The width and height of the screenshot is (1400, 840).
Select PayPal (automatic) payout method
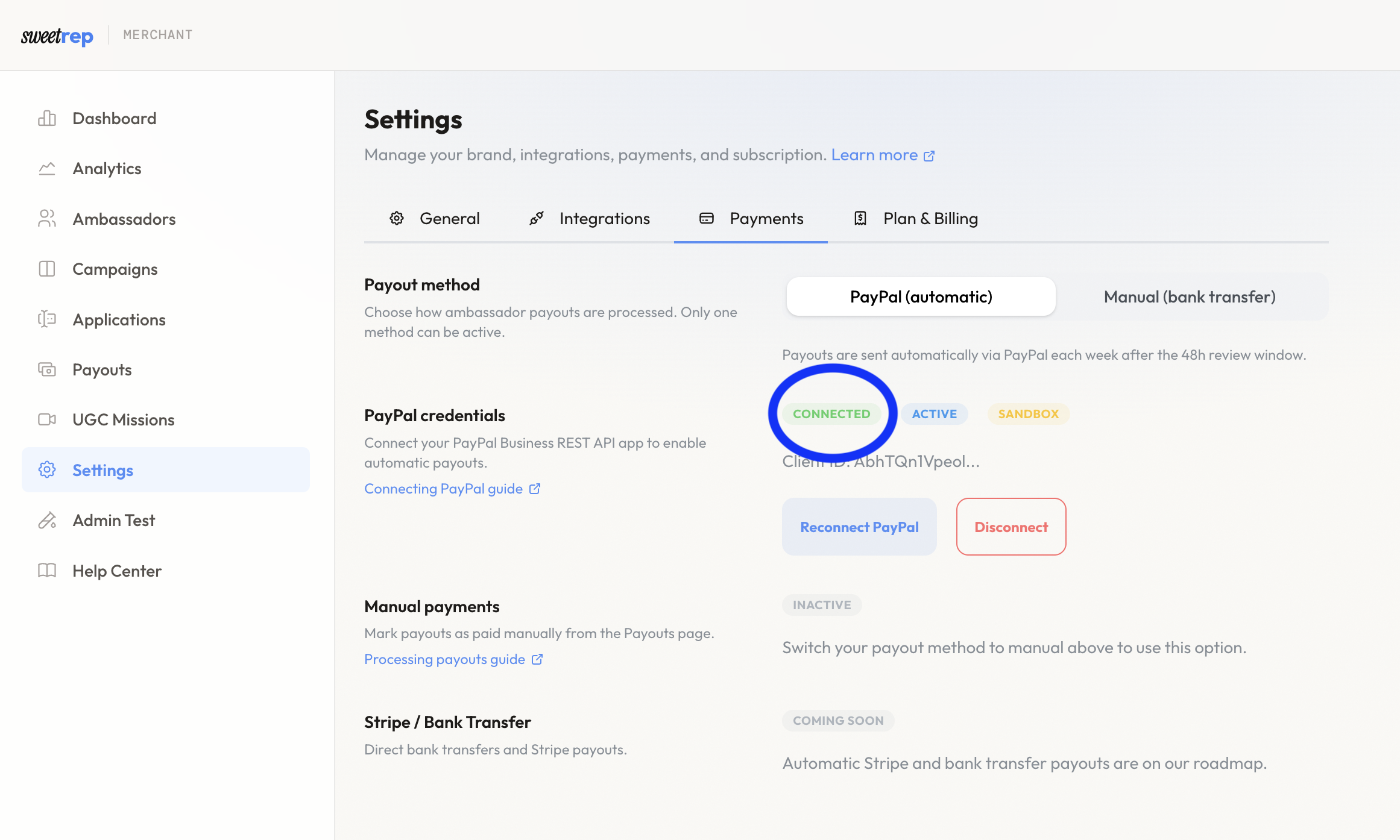coord(921,296)
